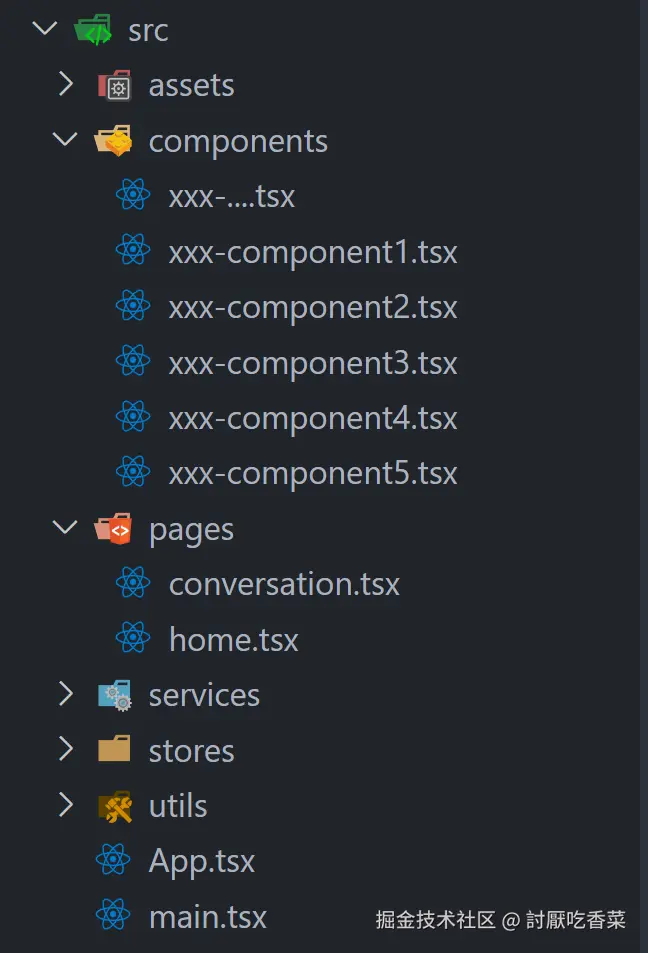Viewport: 648px width, 953px height.
Task: Select the truncated xxx-....tsx file
Action: tap(231, 196)
